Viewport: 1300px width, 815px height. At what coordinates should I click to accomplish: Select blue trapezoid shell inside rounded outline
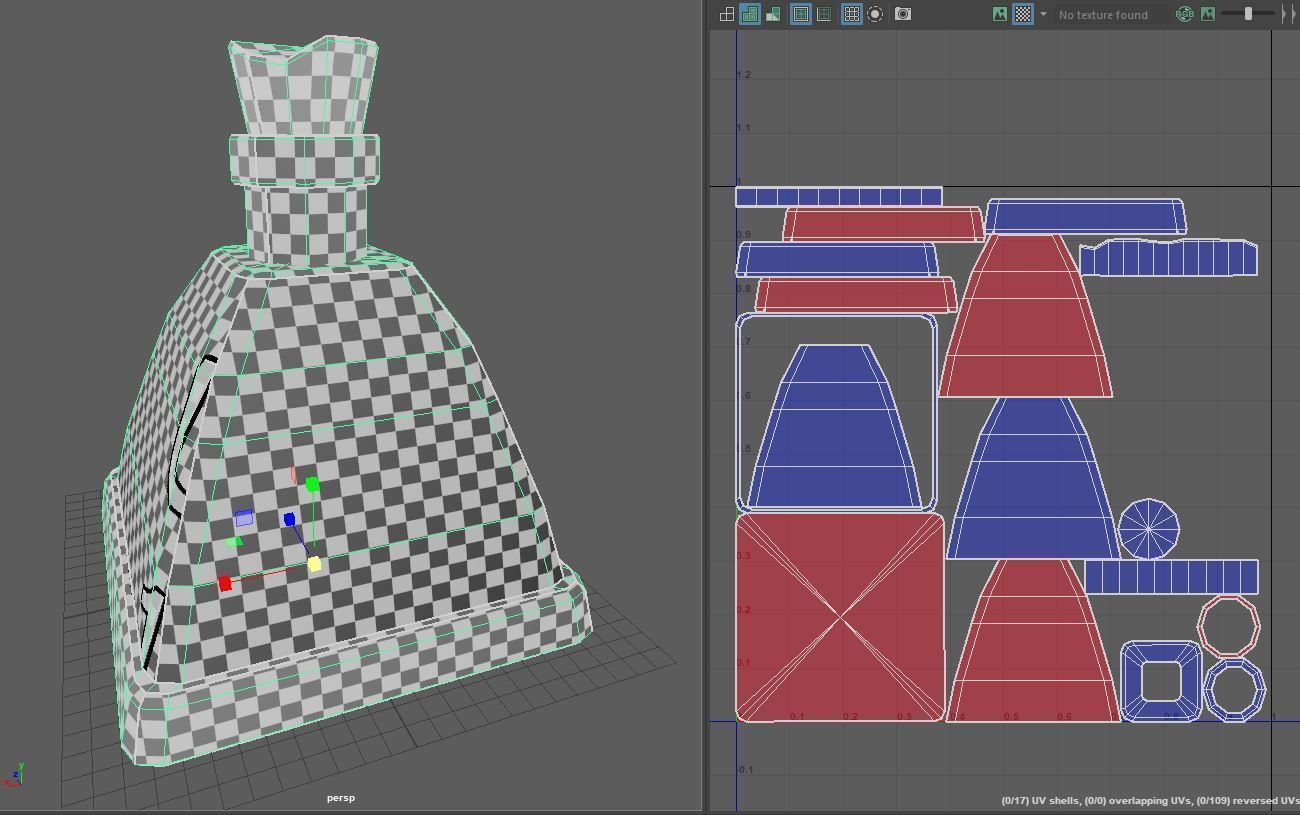(836, 427)
